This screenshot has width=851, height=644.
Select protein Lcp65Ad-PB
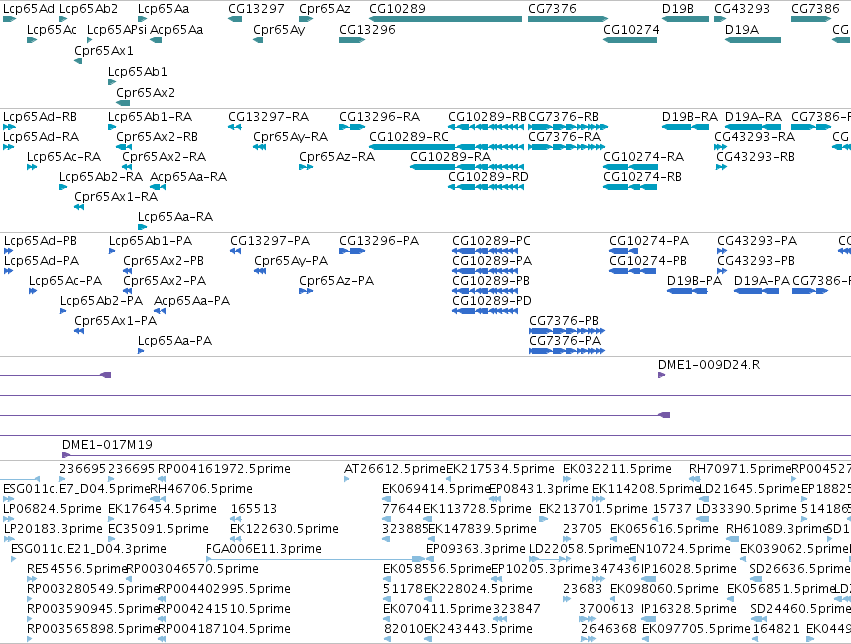pyautogui.click(x=40, y=241)
